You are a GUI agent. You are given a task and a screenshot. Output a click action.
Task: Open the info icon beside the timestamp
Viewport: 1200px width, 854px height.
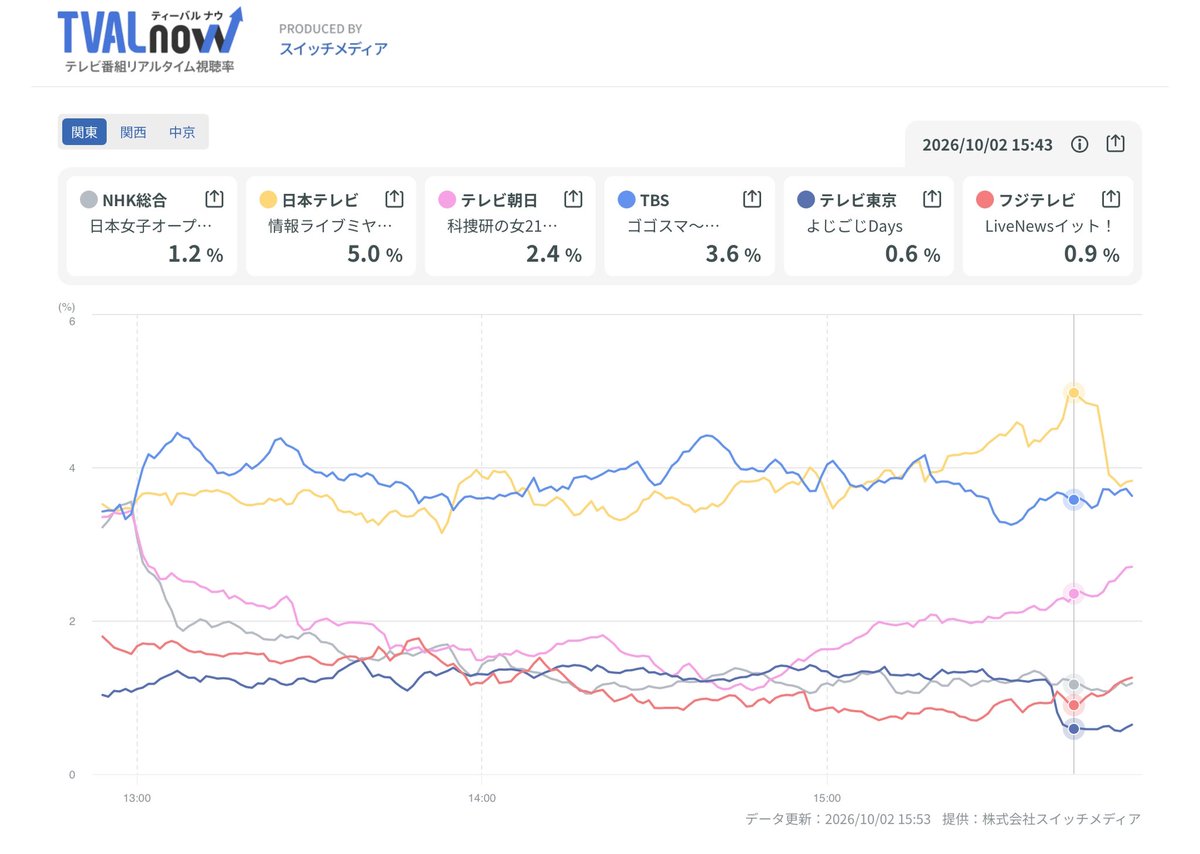[x=1079, y=144]
